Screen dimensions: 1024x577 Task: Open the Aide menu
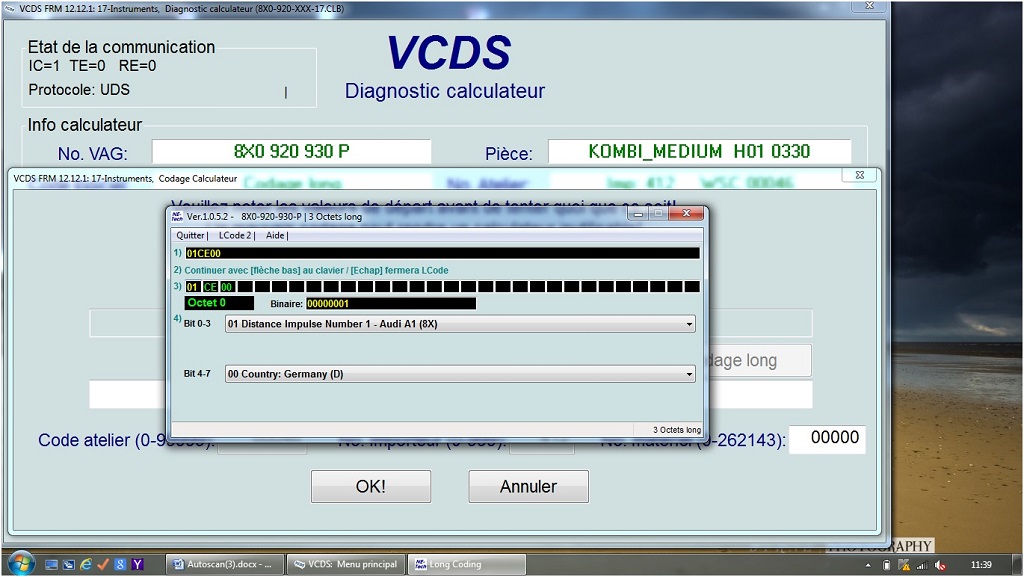tap(275, 236)
